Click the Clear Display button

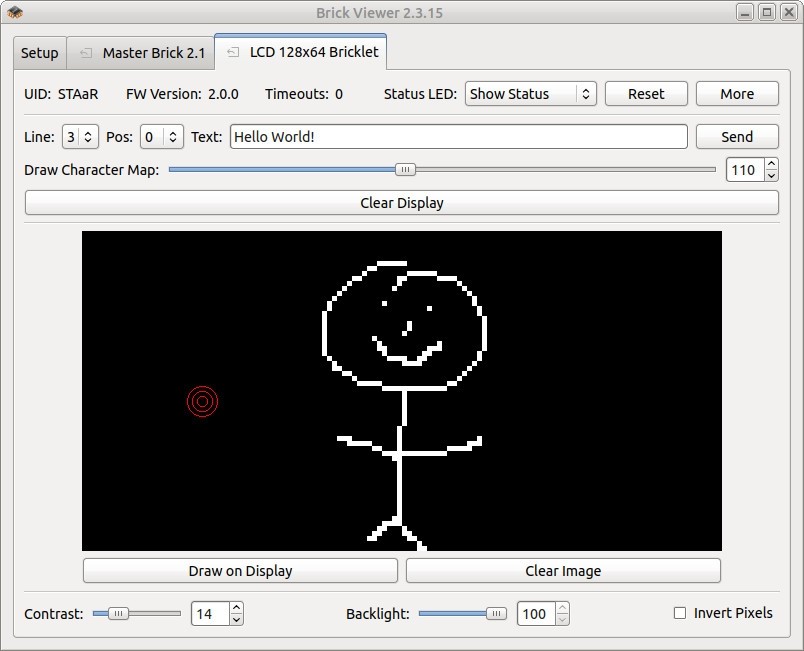401,203
